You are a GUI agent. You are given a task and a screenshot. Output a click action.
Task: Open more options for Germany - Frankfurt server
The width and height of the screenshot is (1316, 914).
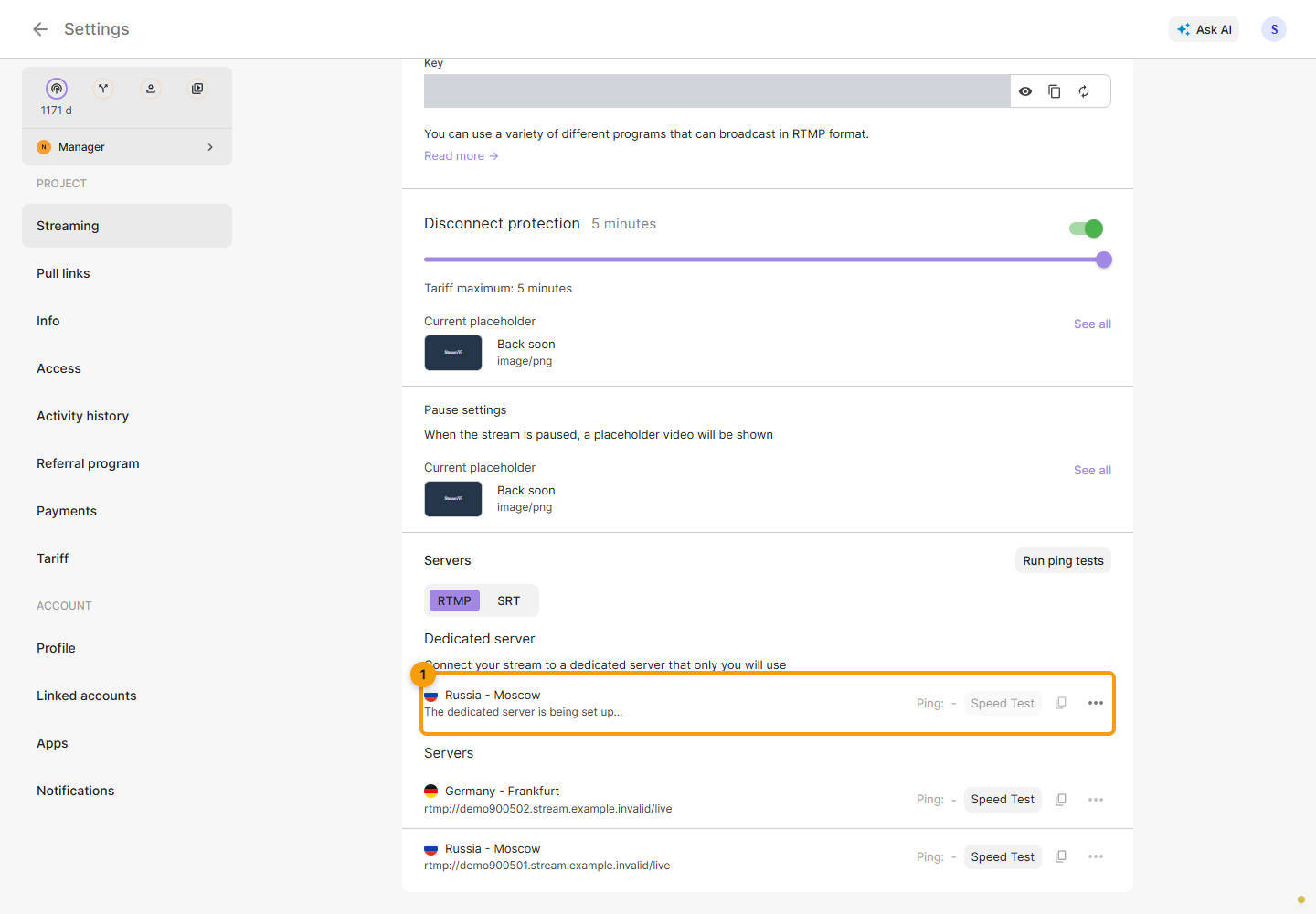click(1096, 800)
